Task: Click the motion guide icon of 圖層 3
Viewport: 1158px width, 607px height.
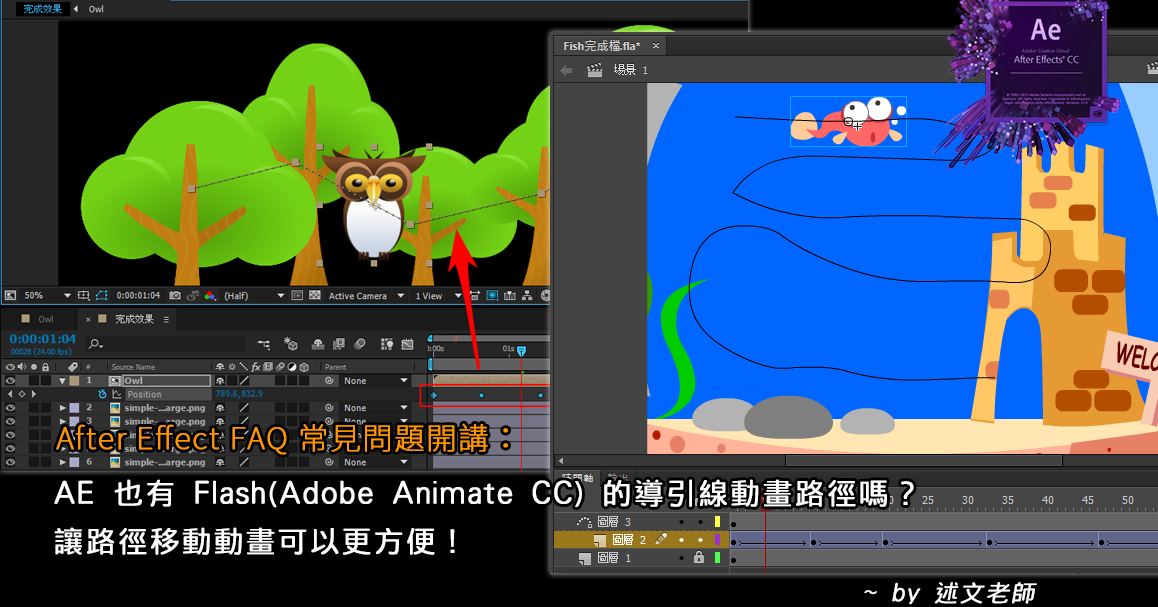Action: (x=584, y=522)
